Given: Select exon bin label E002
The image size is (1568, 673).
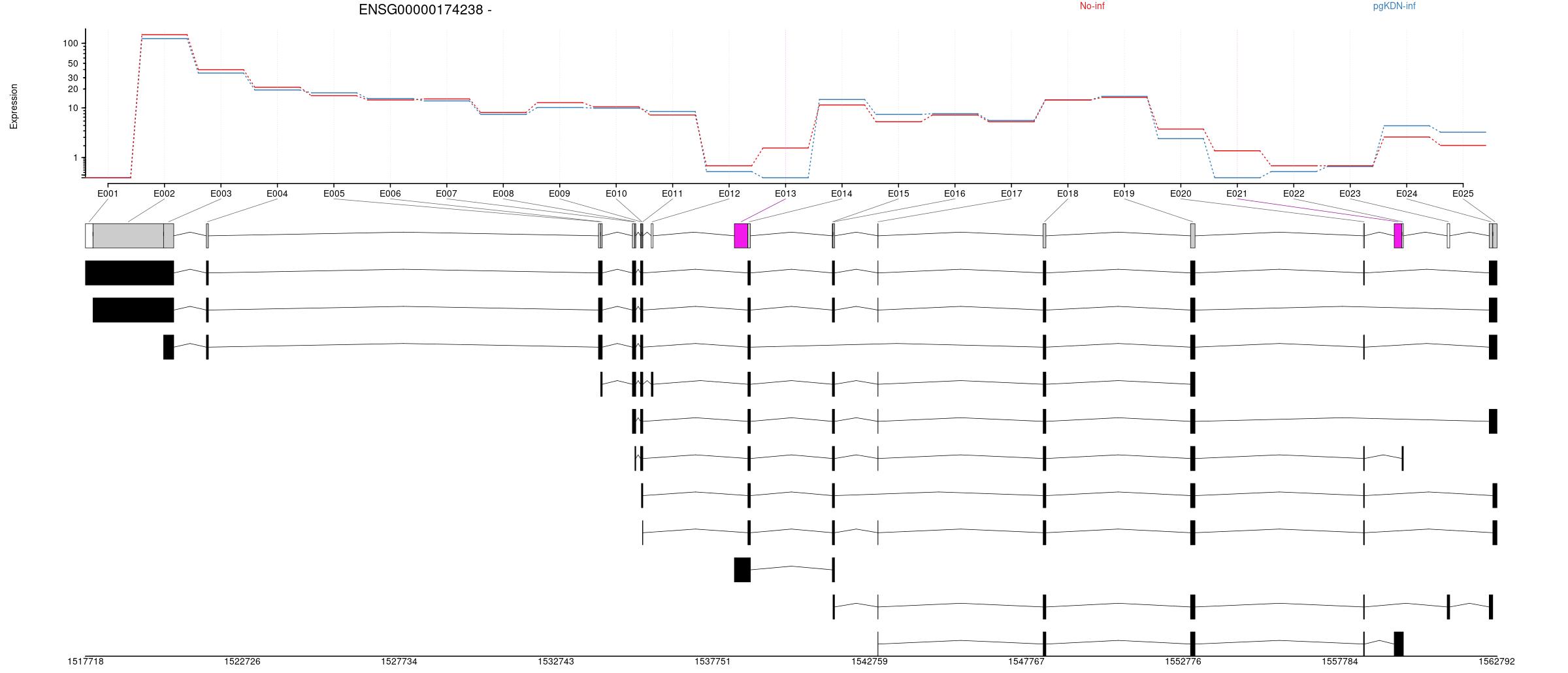Looking at the screenshot, I should 164,193.
